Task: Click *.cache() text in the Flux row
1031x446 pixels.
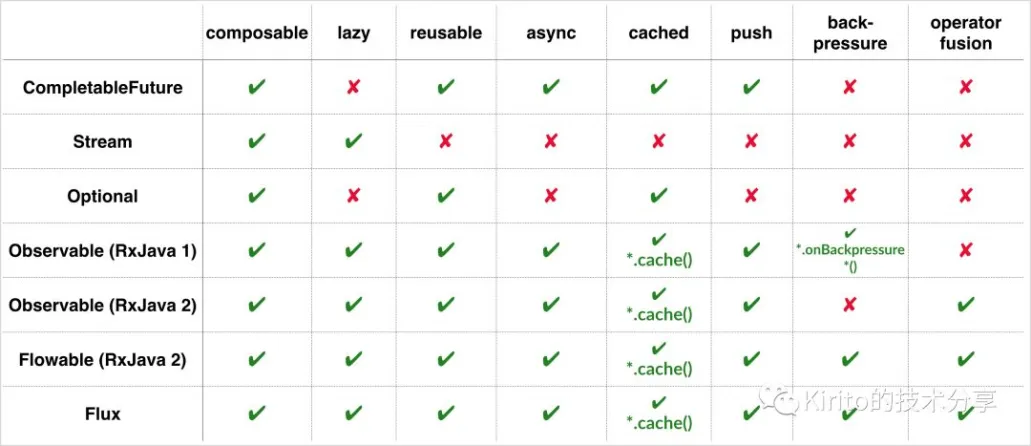Action: pos(658,423)
